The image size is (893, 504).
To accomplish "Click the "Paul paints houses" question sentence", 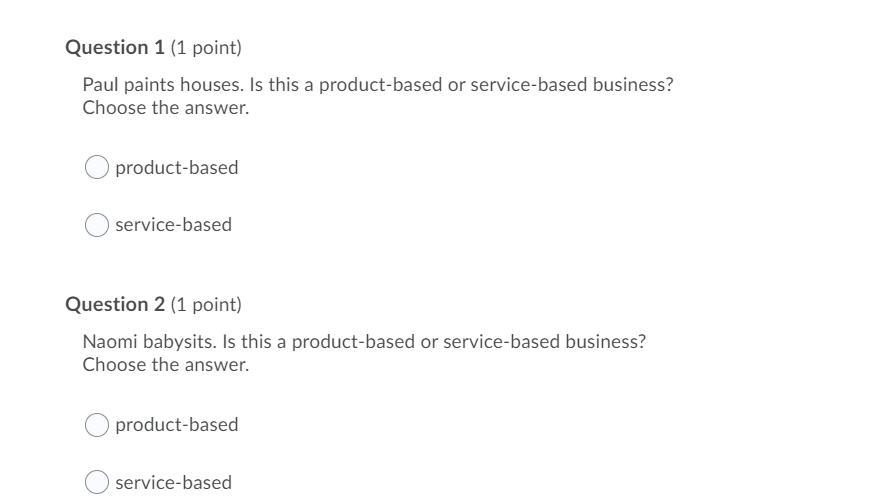I will pyautogui.click(x=378, y=84).
